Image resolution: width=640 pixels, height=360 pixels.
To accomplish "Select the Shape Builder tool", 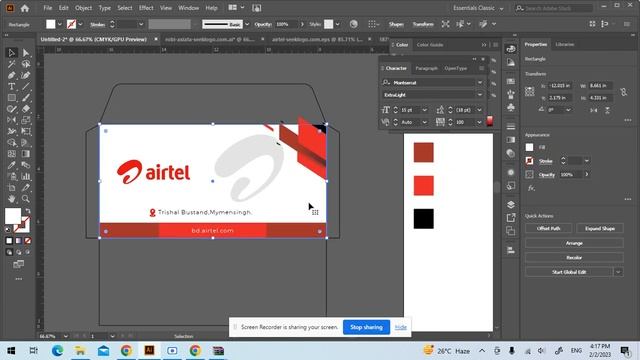I will (x=11, y=142).
